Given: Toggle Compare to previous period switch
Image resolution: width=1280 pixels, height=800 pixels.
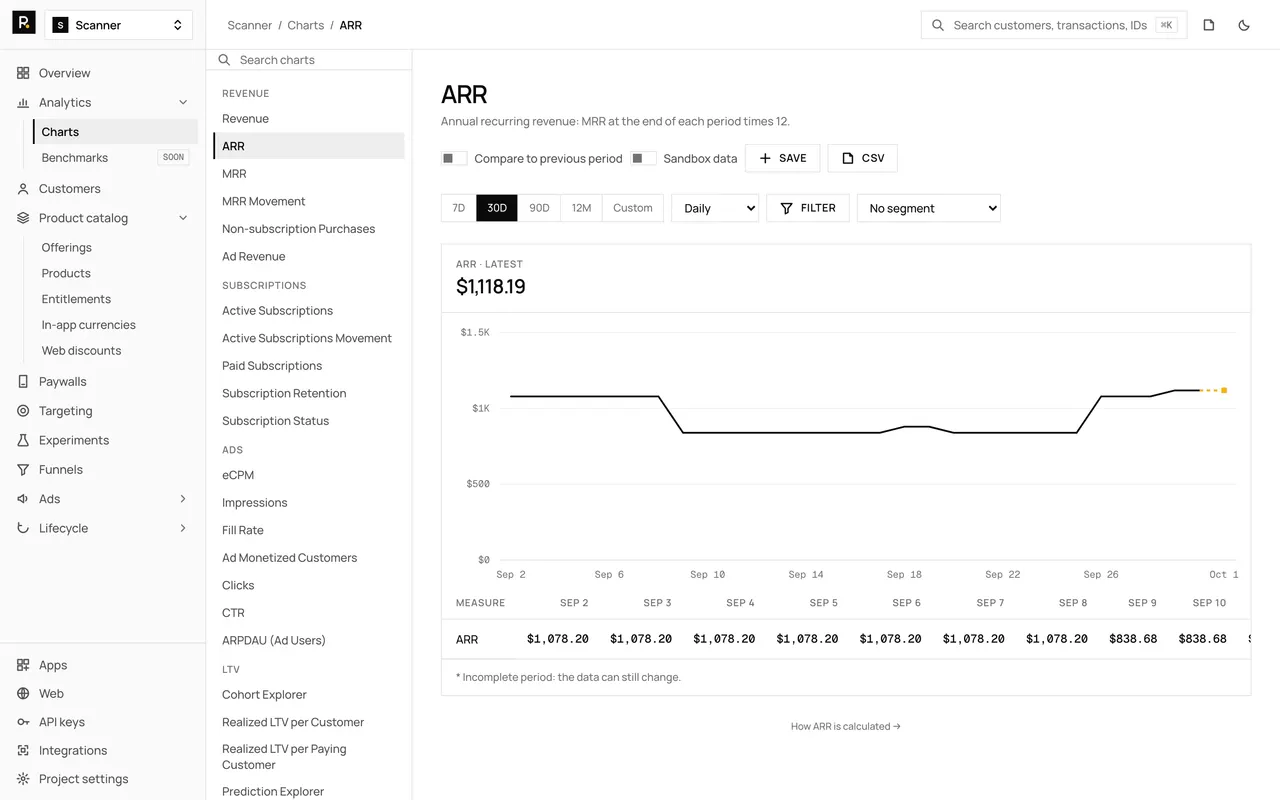Looking at the screenshot, I should point(454,158).
